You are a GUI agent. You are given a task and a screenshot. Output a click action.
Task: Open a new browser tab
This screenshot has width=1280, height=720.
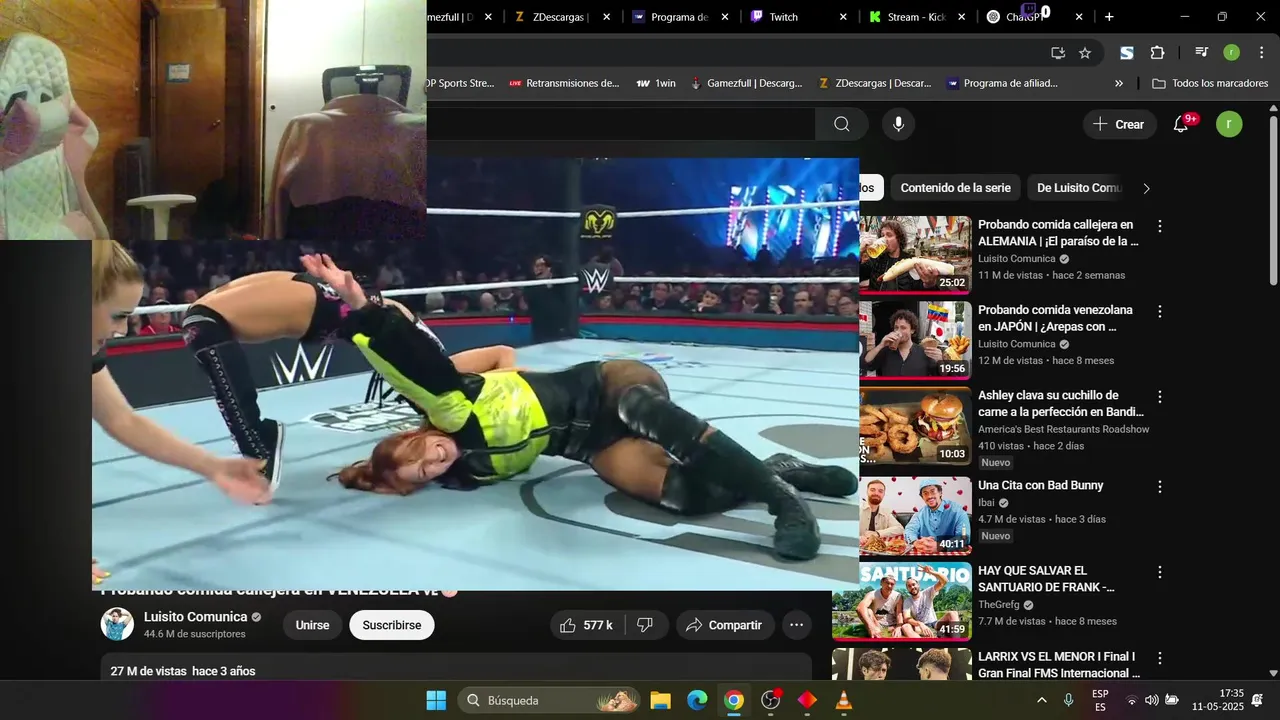(x=1109, y=17)
